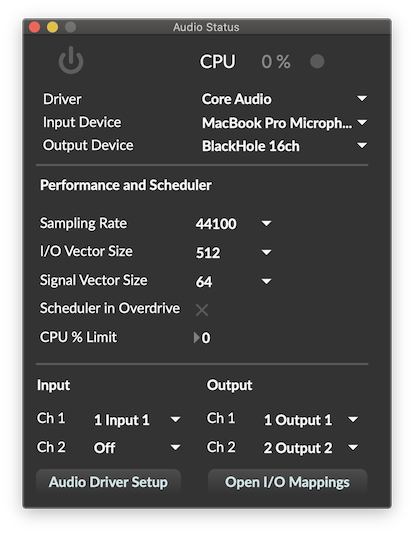
Task: Open Input Ch 2 dropdown showing Off
Action: pos(137,447)
